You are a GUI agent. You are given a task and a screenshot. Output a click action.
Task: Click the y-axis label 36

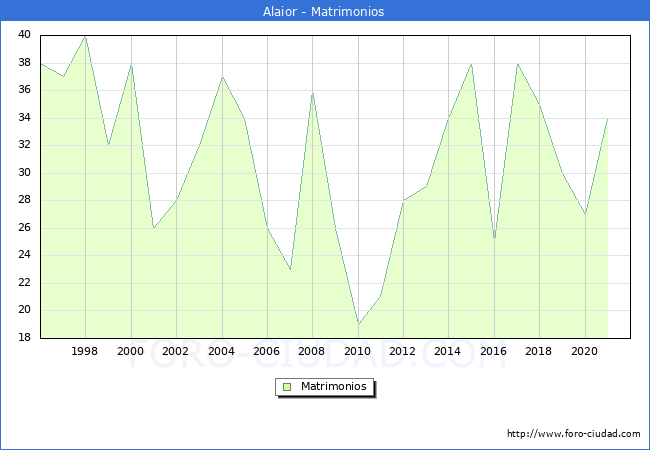pyautogui.click(x=24, y=90)
